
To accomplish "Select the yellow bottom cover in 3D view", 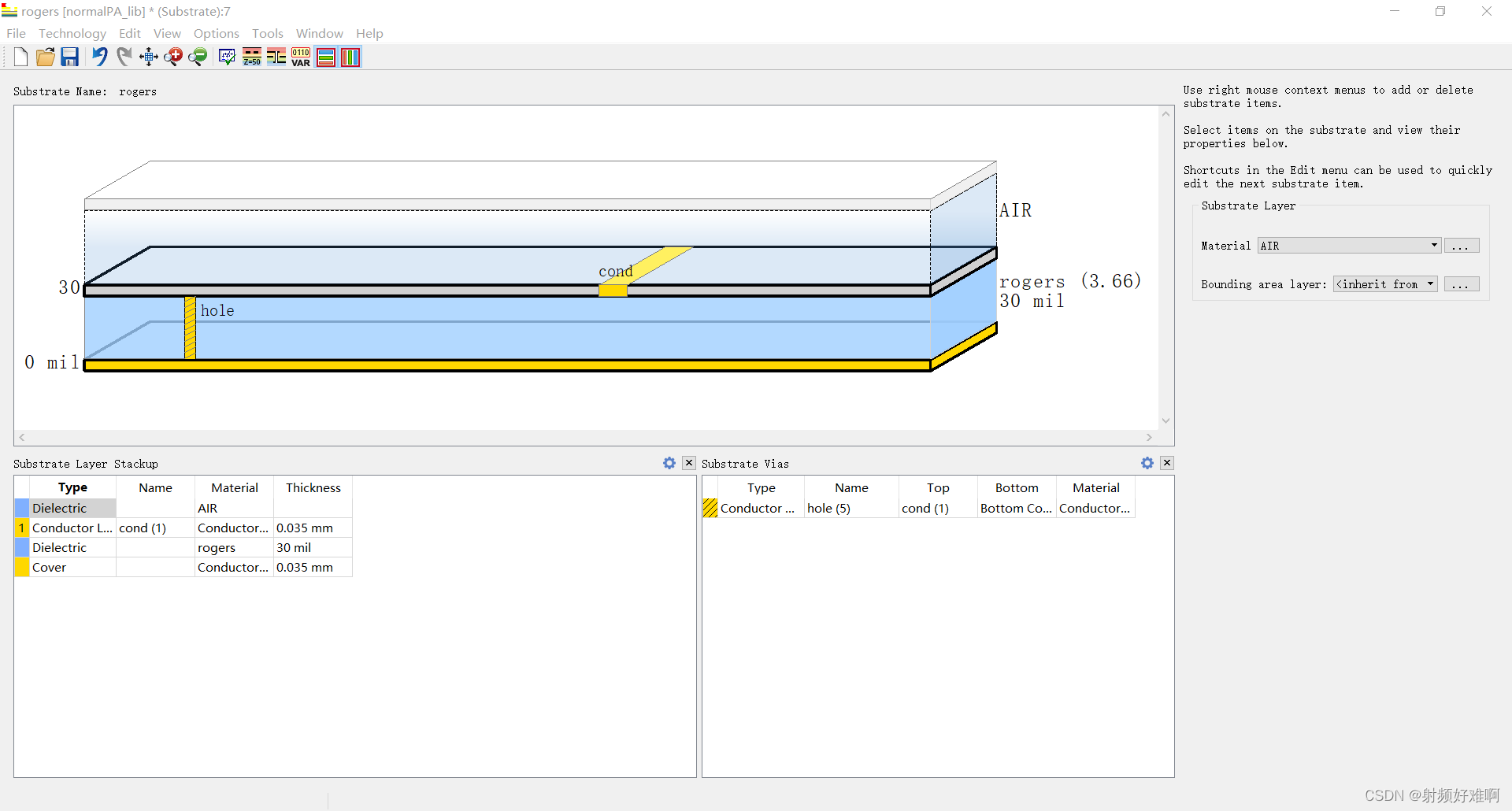I will 507,365.
